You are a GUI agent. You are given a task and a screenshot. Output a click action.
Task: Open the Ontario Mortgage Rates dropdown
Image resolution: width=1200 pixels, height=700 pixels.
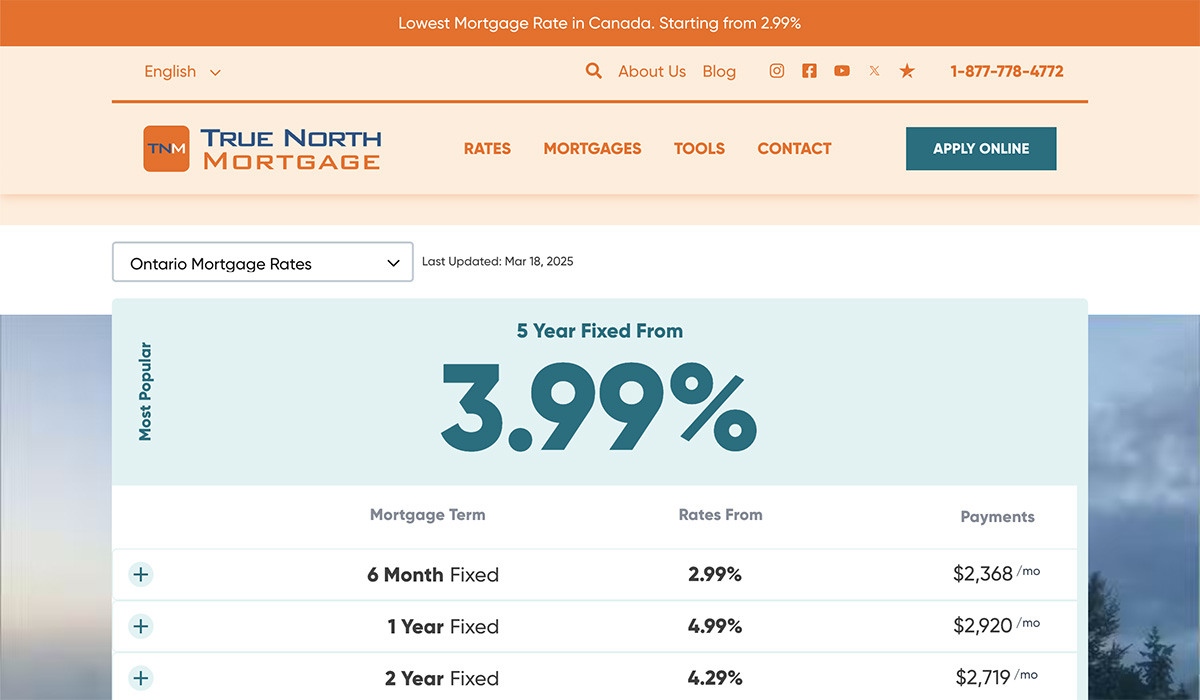(263, 263)
